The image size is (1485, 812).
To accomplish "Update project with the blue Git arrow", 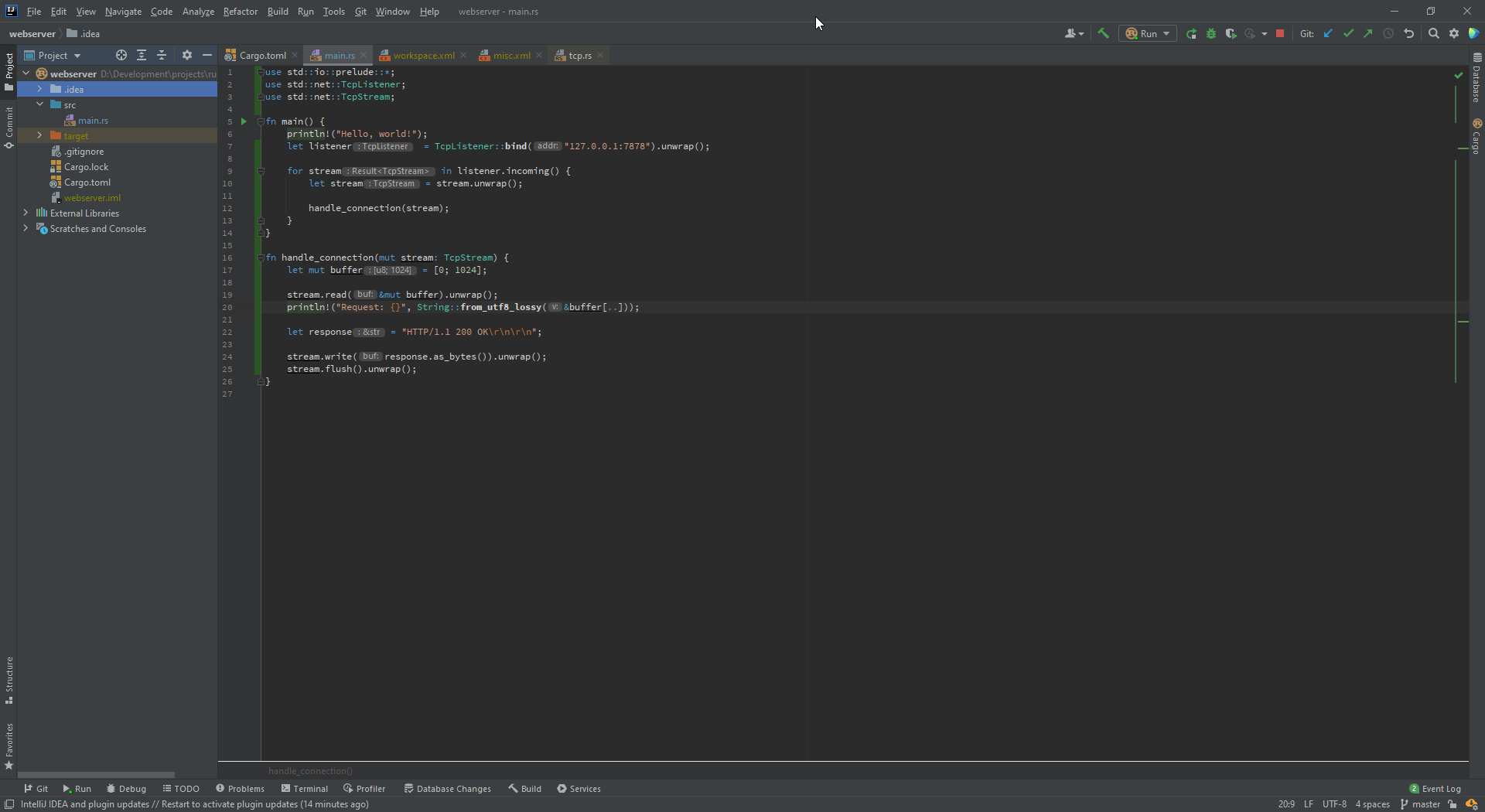I will 1329,33.
